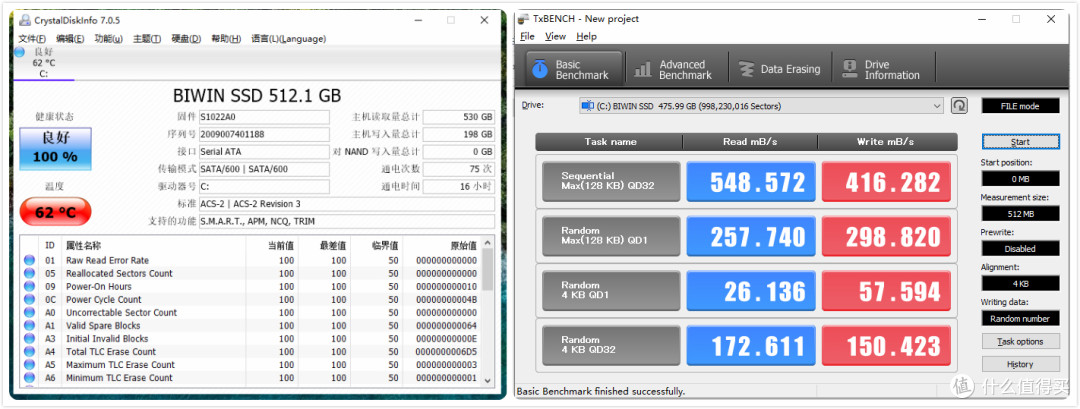
Task: Click the Writing data Random number field
Action: tap(1021, 318)
